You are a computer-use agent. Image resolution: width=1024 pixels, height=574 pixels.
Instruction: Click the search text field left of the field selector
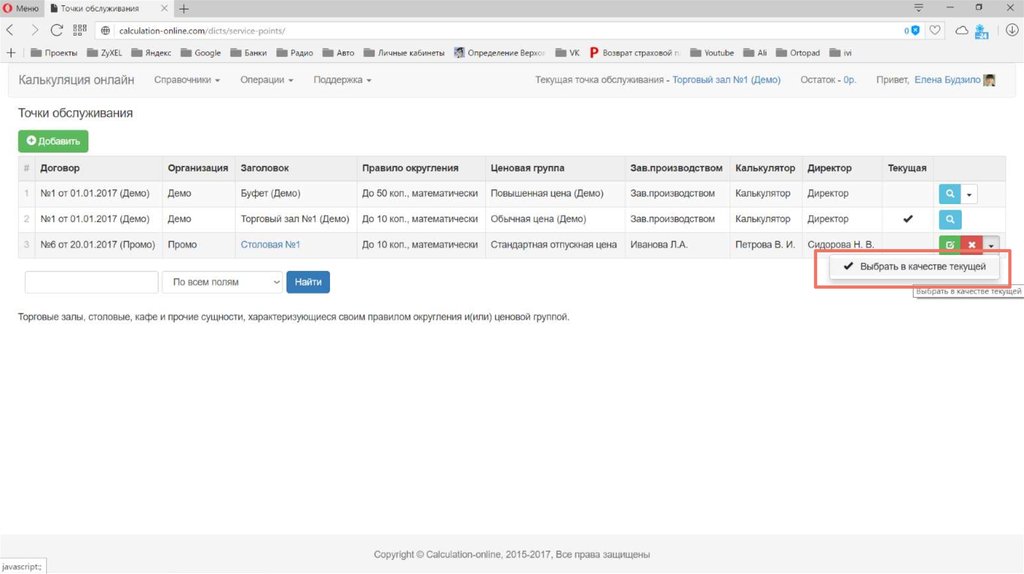[x=91, y=283]
